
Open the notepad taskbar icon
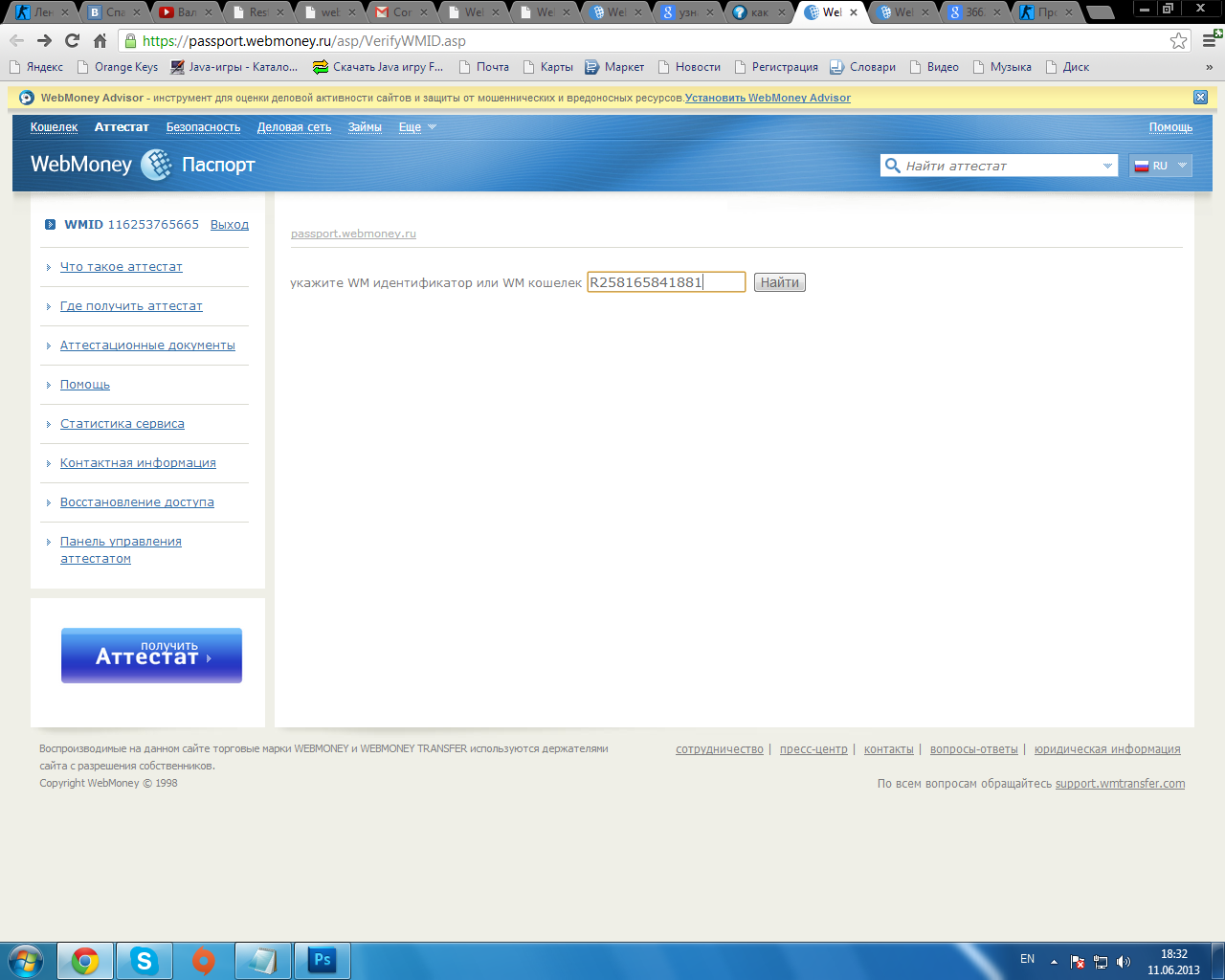tap(263, 961)
